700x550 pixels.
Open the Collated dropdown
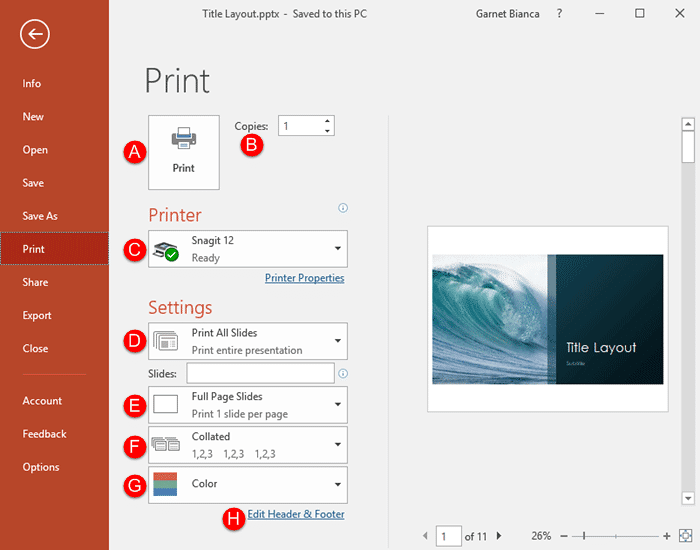click(248, 445)
